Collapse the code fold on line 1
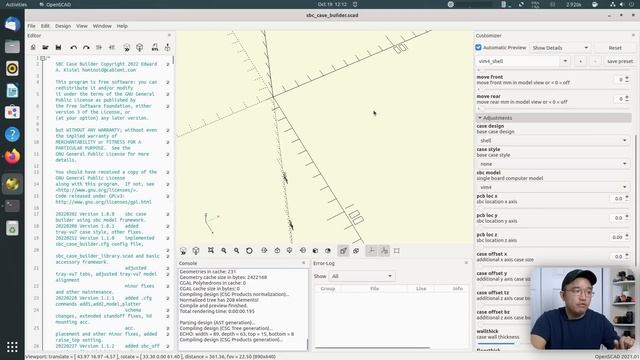Image resolution: width=640 pixels, height=360 pixels. coord(42,58)
